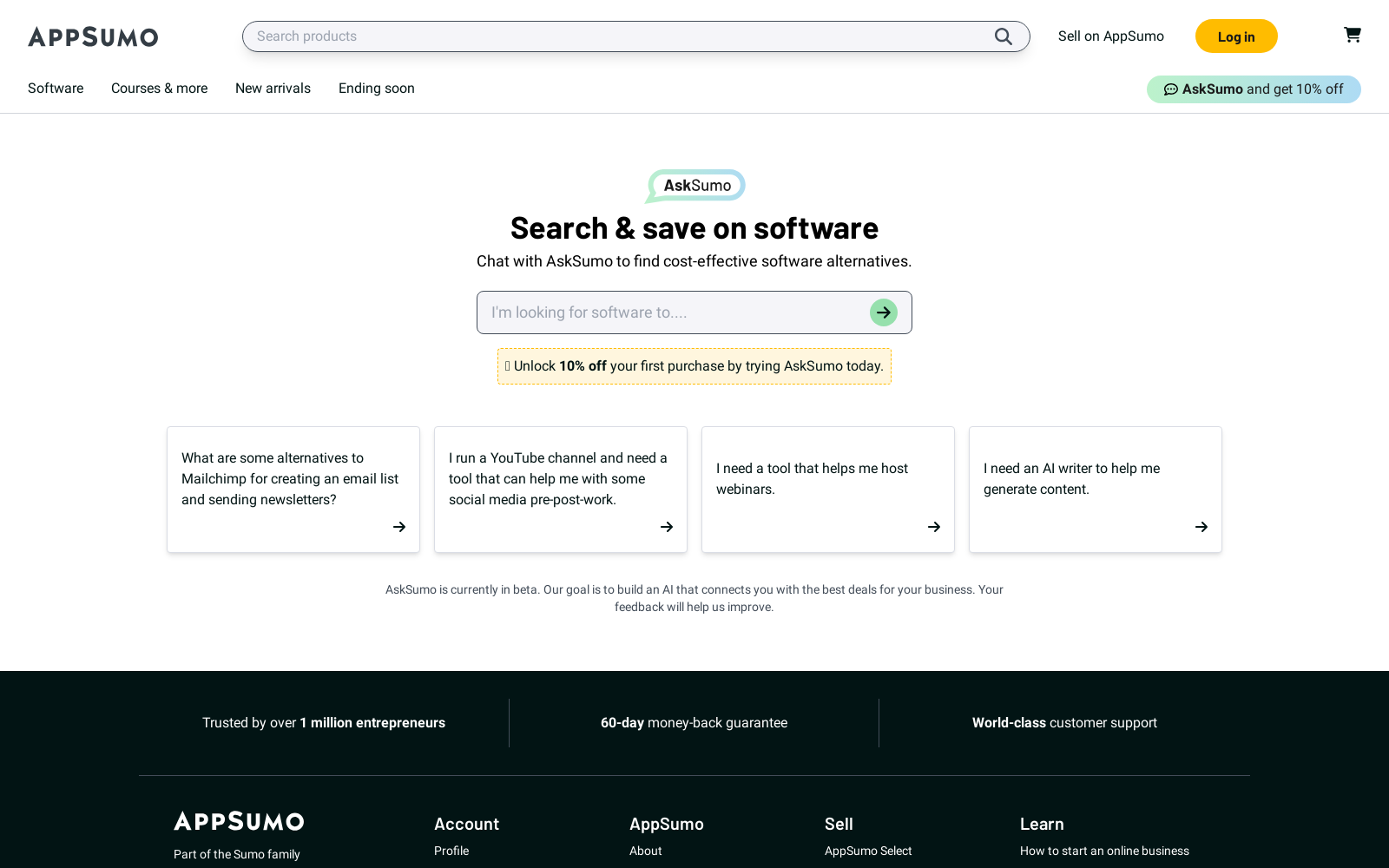The width and height of the screenshot is (1389, 868).
Task: Click the arrow on the YouTube channel card
Action: pyautogui.click(x=667, y=527)
